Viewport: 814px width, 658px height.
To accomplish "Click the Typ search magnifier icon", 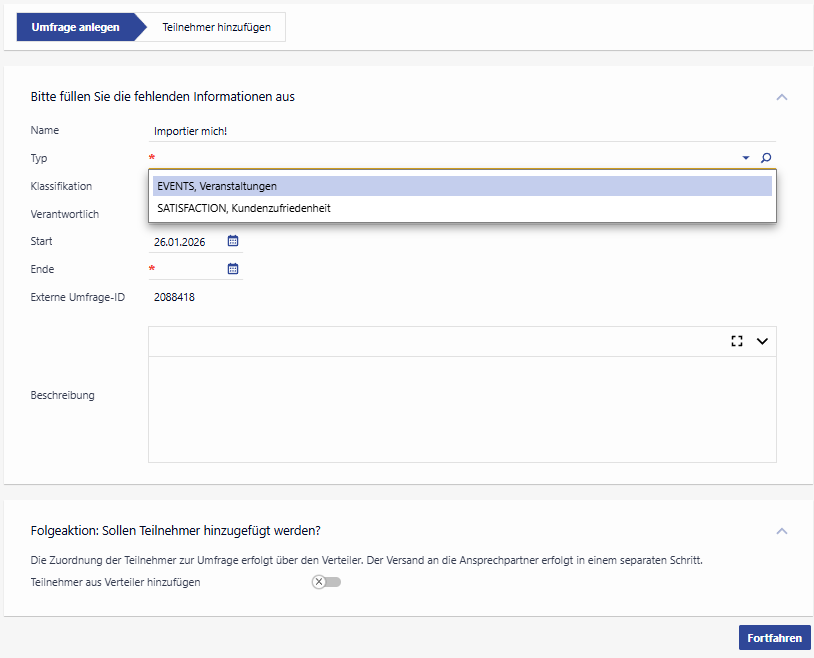I will coord(766,158).
